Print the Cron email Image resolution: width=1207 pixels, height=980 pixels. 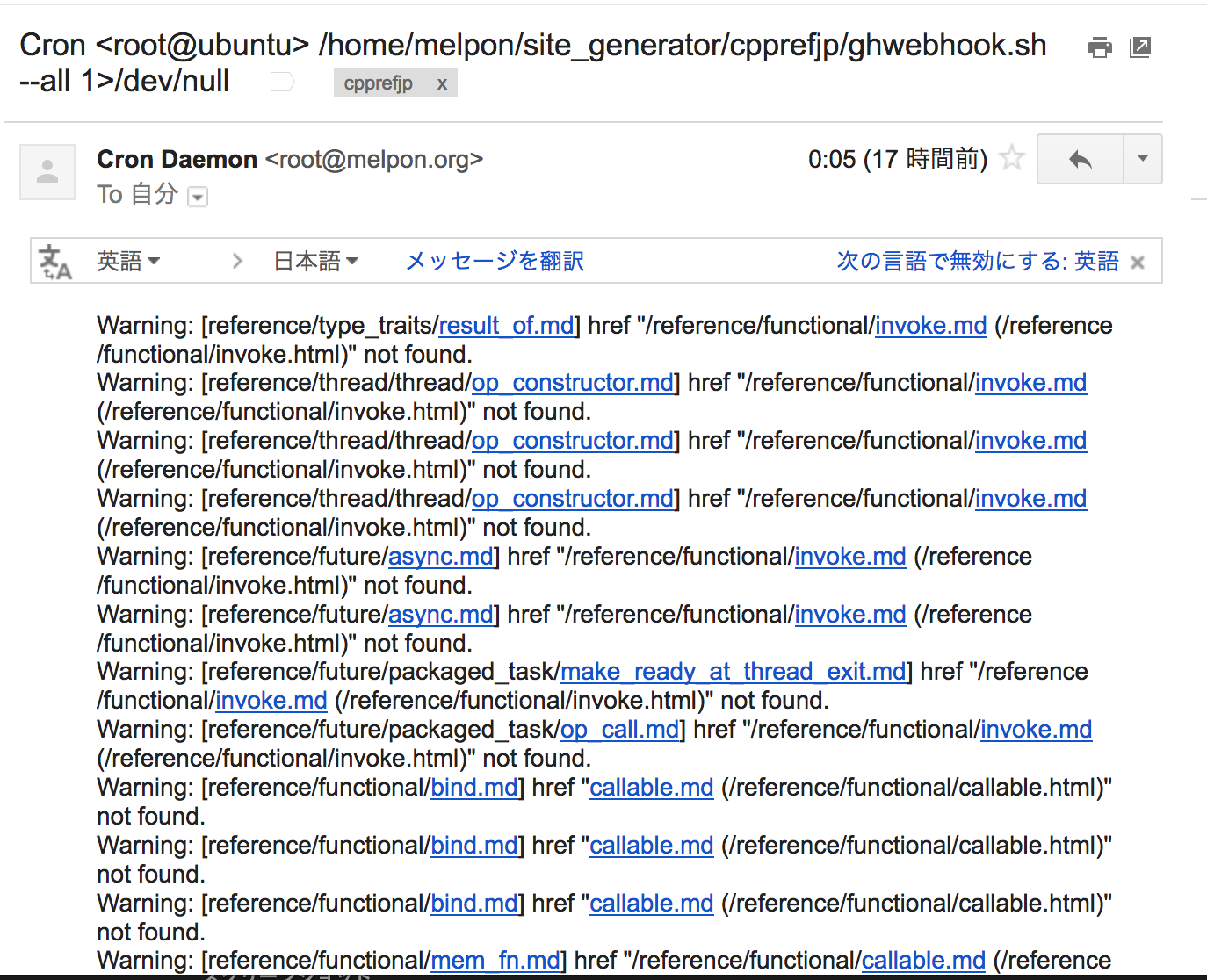pos(1099,47)
